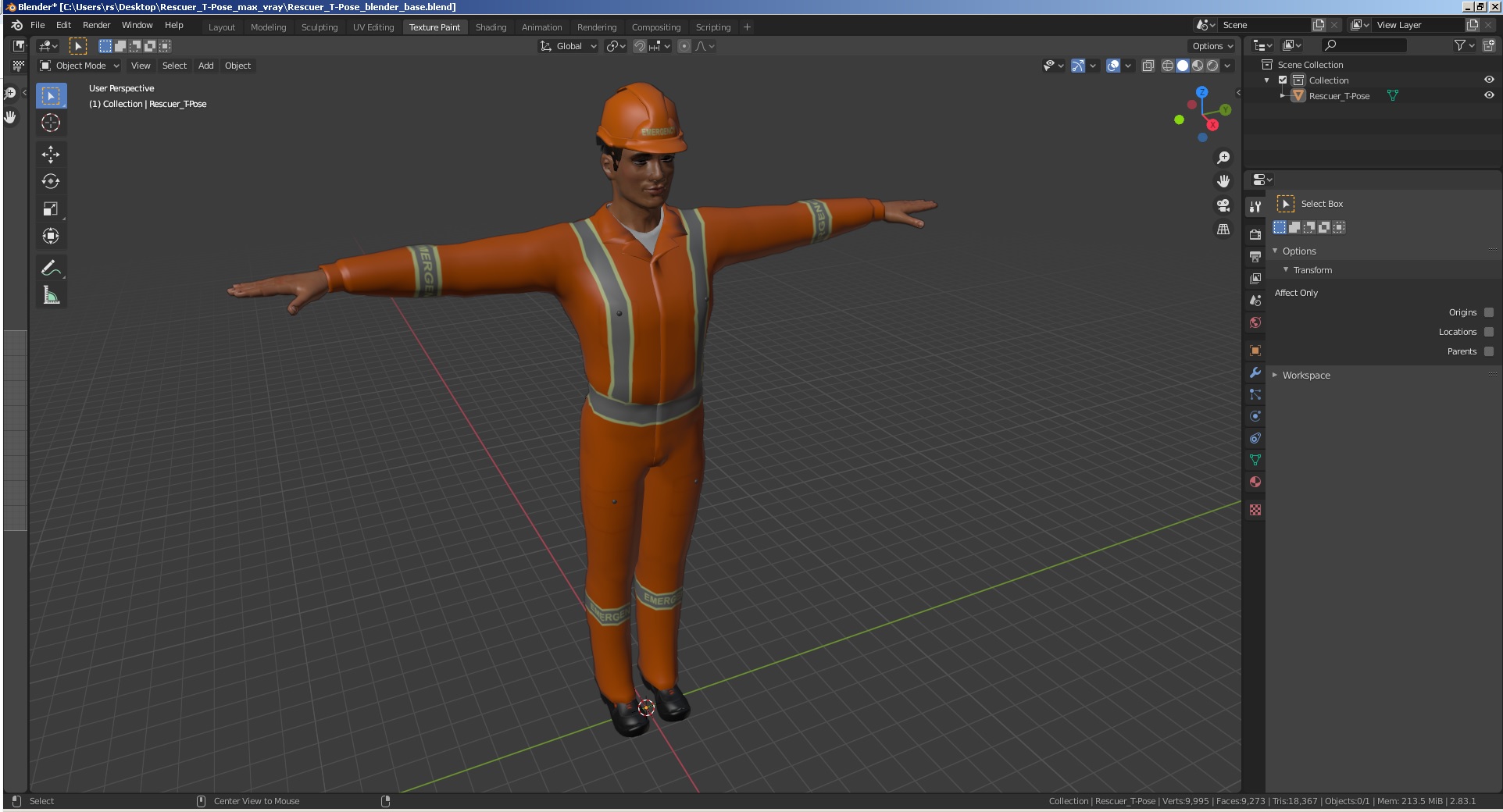The height and width of the screenshot is (812, 1503).
Task: Enable the Origins checkbox
Action: [x=1489, y=312]
